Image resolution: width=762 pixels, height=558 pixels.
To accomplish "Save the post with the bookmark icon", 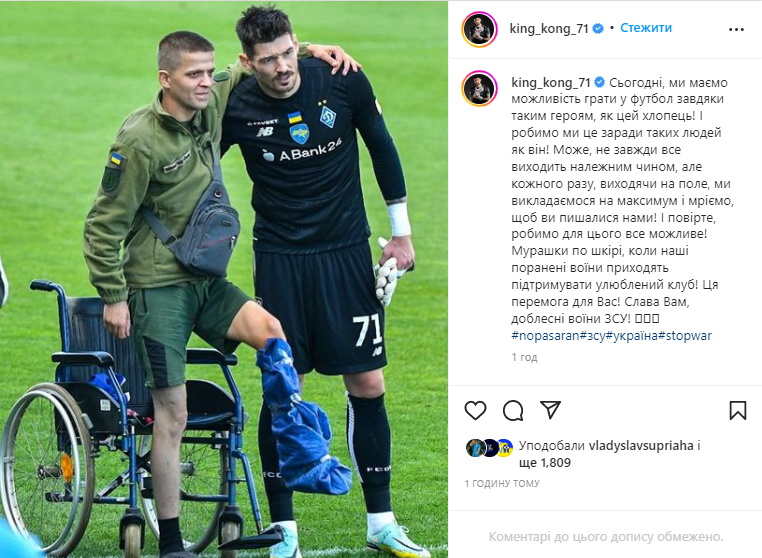I will (x=738, y=411).
